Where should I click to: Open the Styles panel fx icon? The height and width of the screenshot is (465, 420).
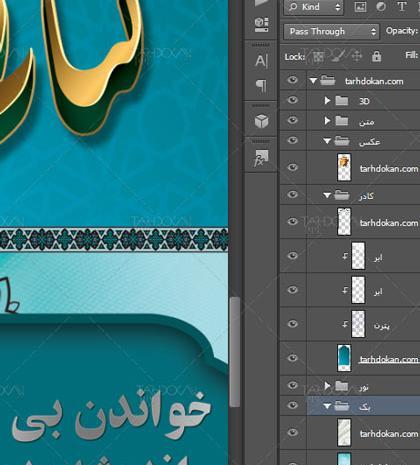261,158
